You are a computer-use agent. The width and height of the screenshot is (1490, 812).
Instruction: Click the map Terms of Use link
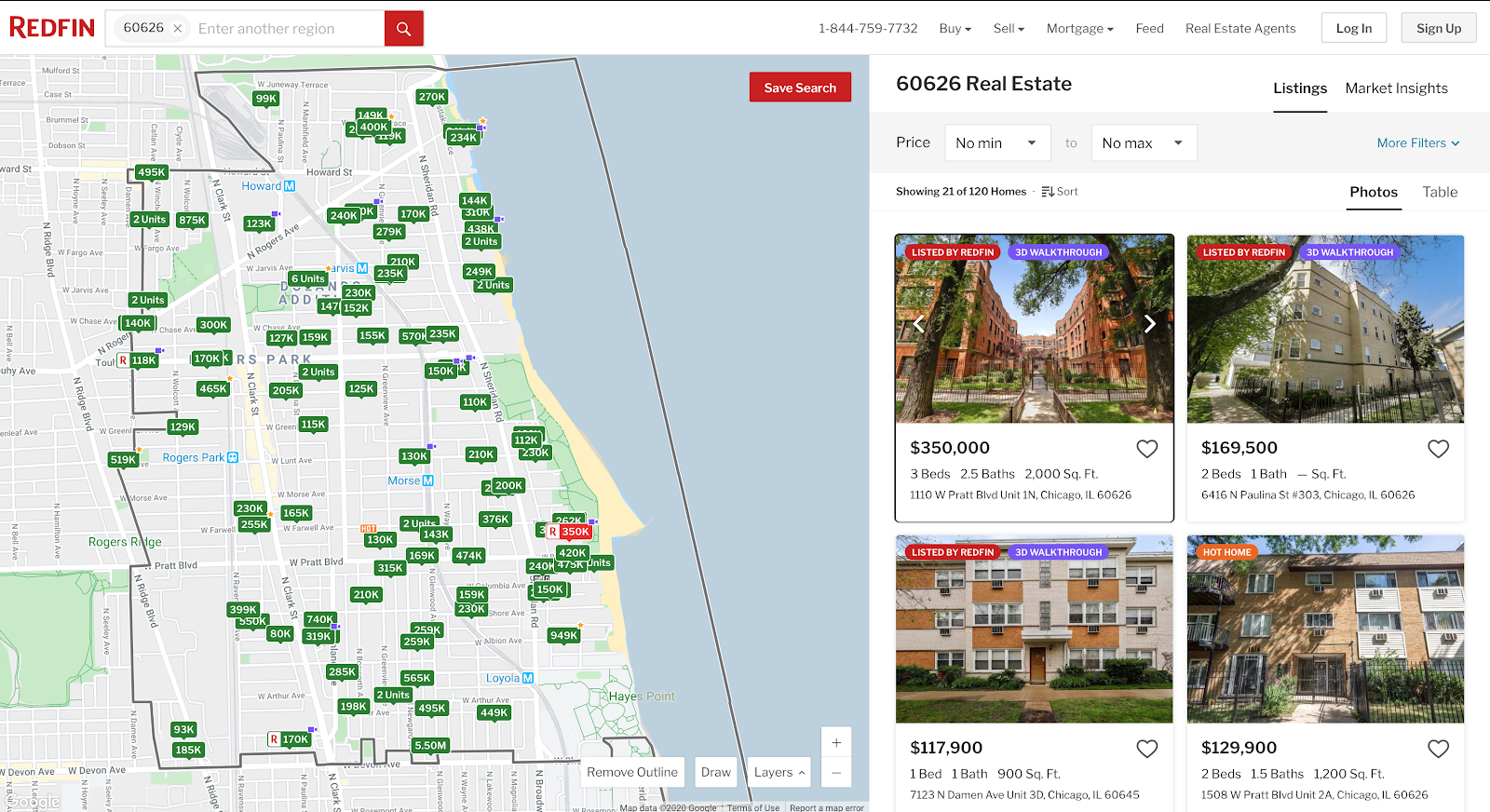[753, 807]
